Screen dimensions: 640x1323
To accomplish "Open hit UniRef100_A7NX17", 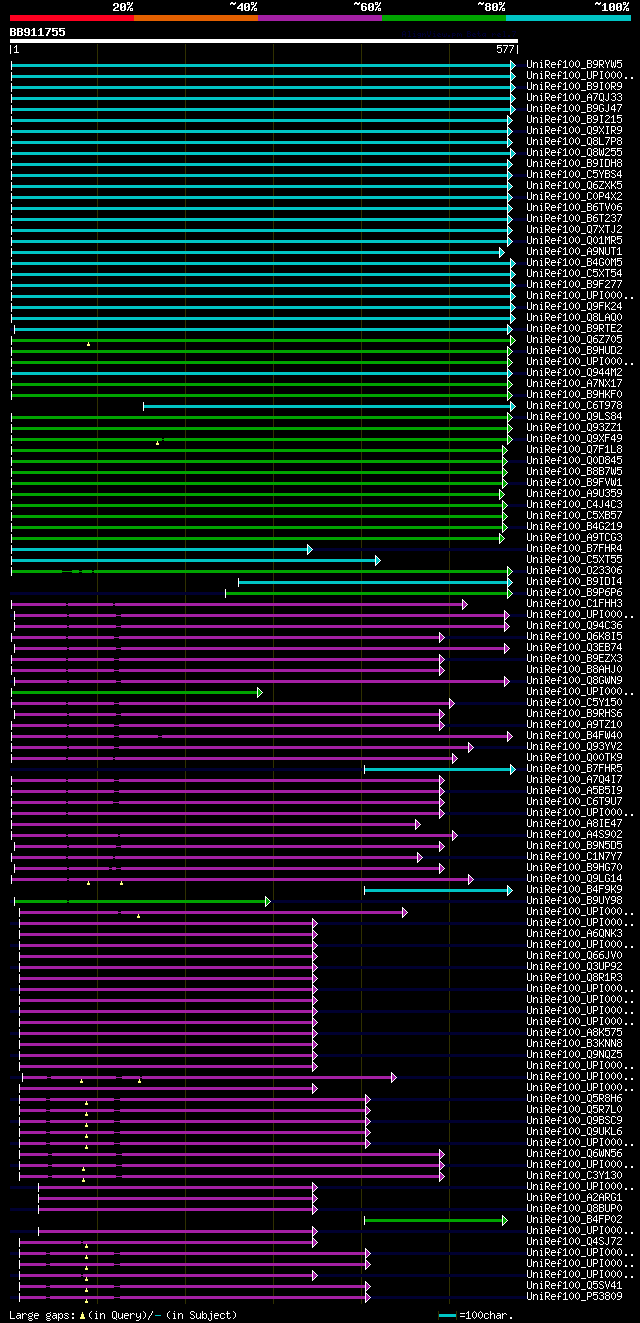I will tap(574, 383).
